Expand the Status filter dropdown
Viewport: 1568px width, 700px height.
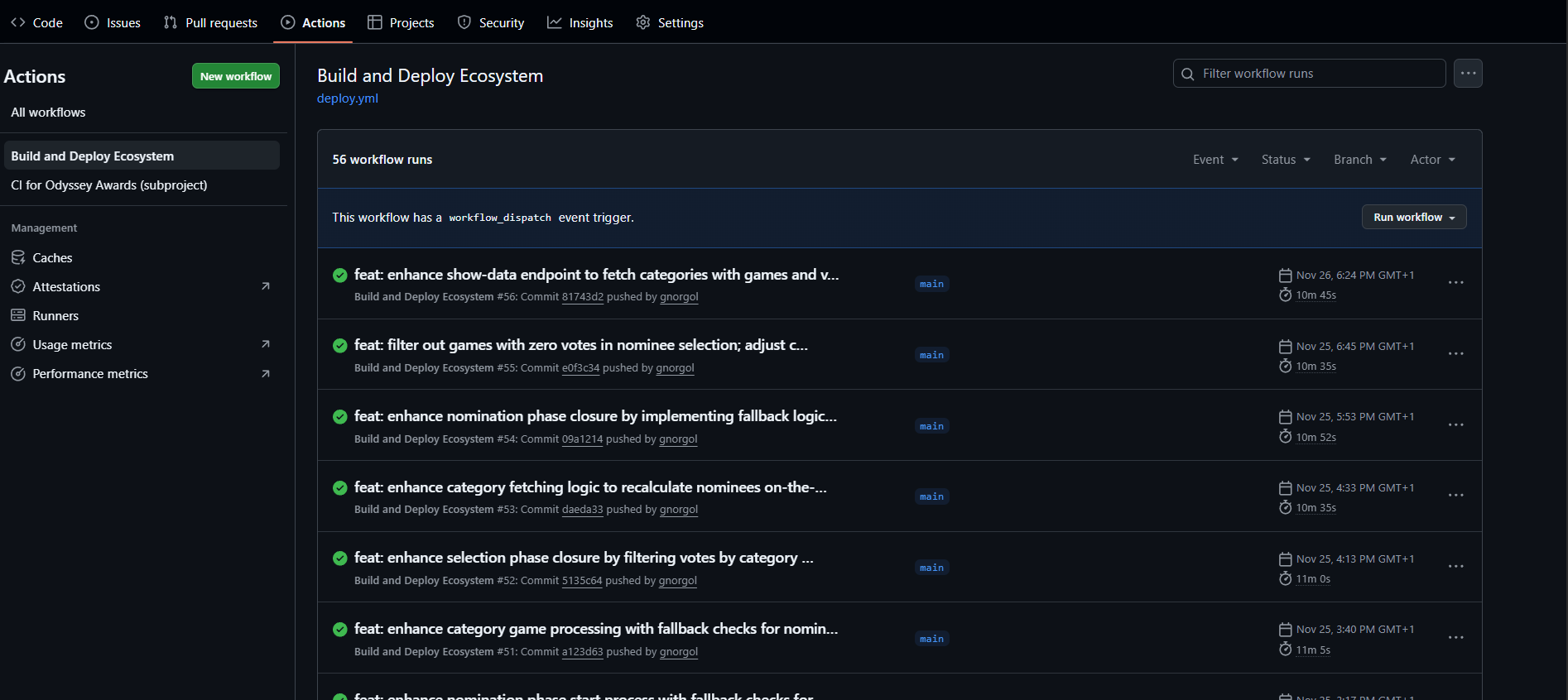(x=1286, y=160)
